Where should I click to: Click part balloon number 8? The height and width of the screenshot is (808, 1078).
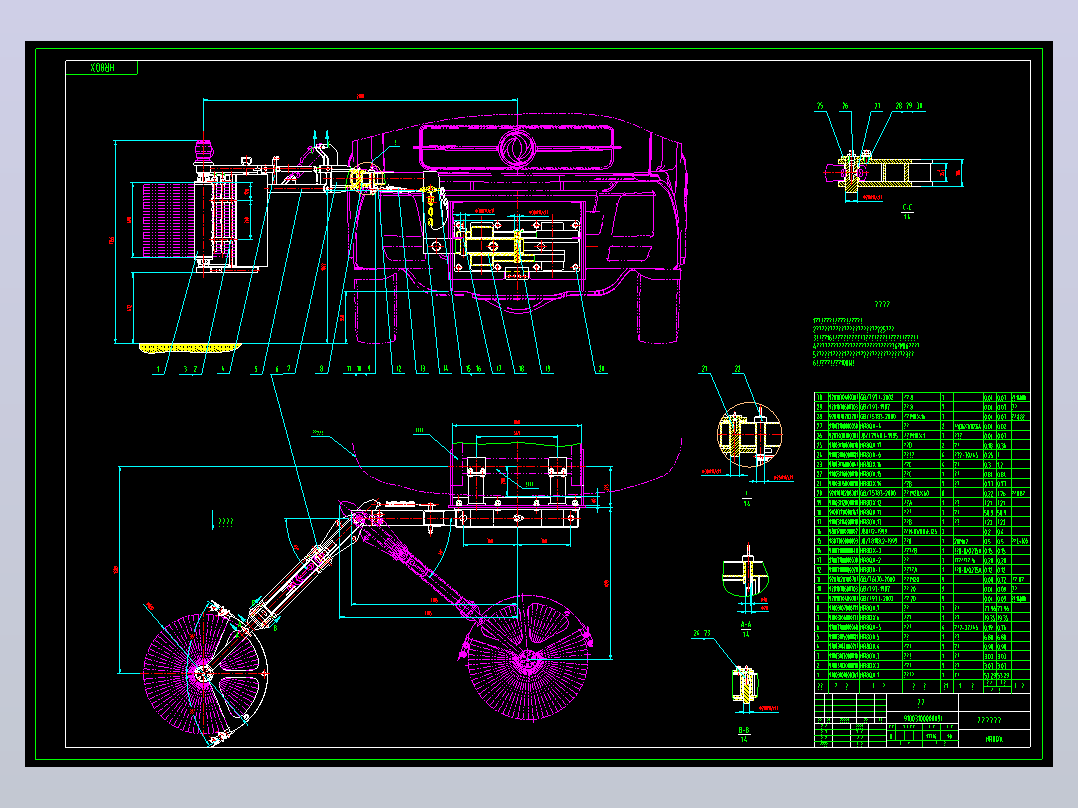click(x=321, y=370)
